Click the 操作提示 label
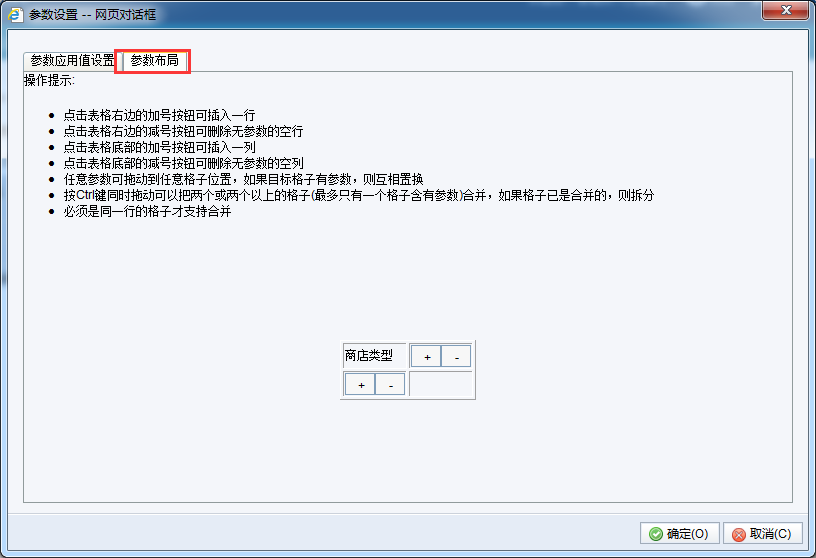Image resolution: width=816 pixels, height=558 pixels. (x=49, y=81)
